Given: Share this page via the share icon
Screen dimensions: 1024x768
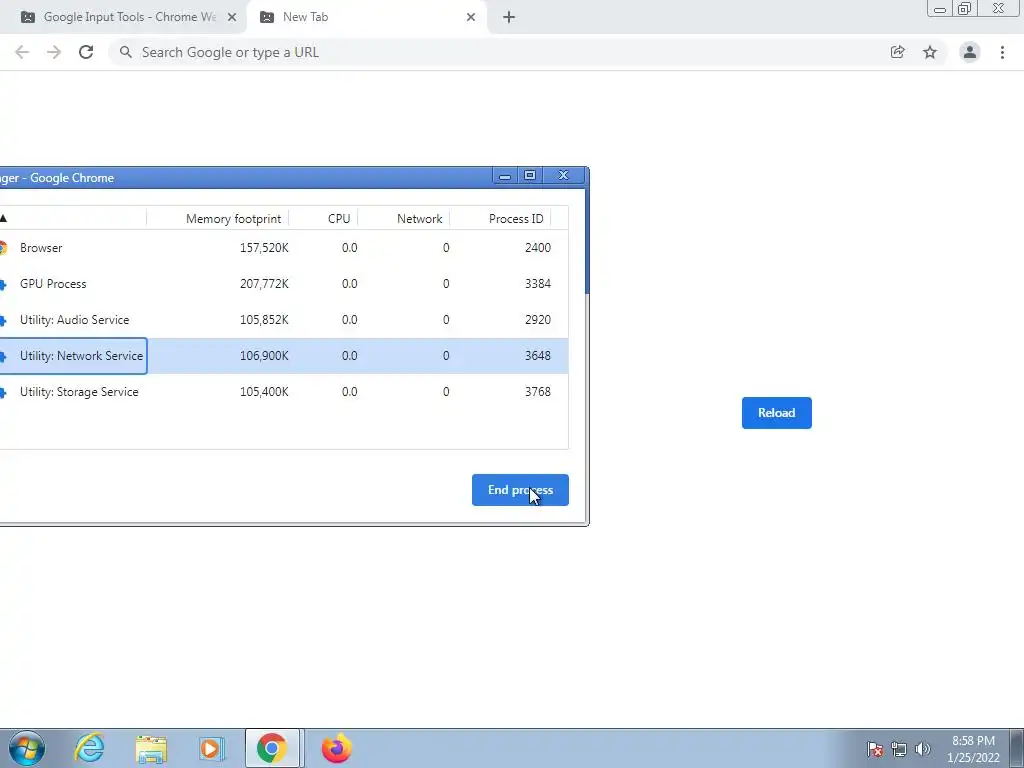Looking at the screenshot, I should point(897,52).
